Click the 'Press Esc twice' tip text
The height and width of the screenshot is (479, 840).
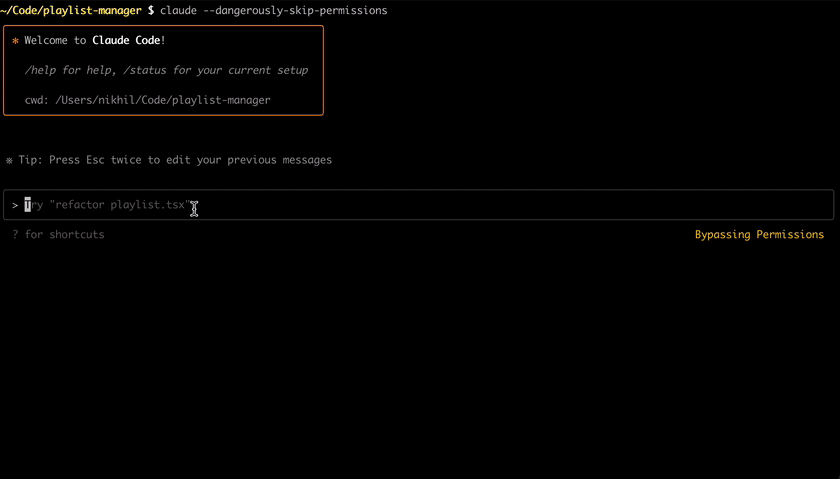[190, 160]
